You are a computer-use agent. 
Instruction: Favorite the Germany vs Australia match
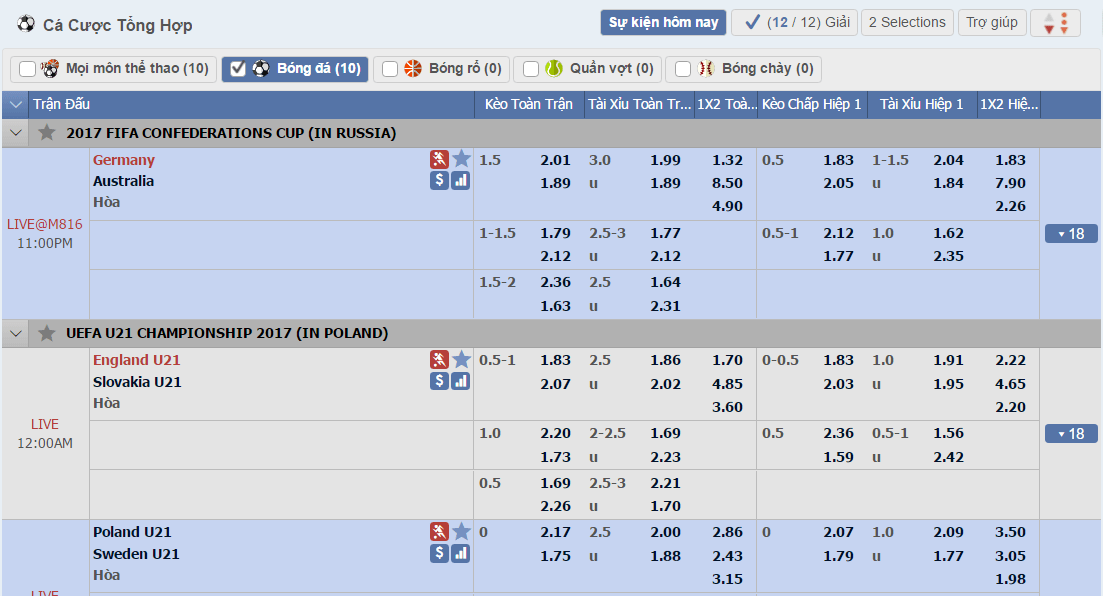coord(461,159)
